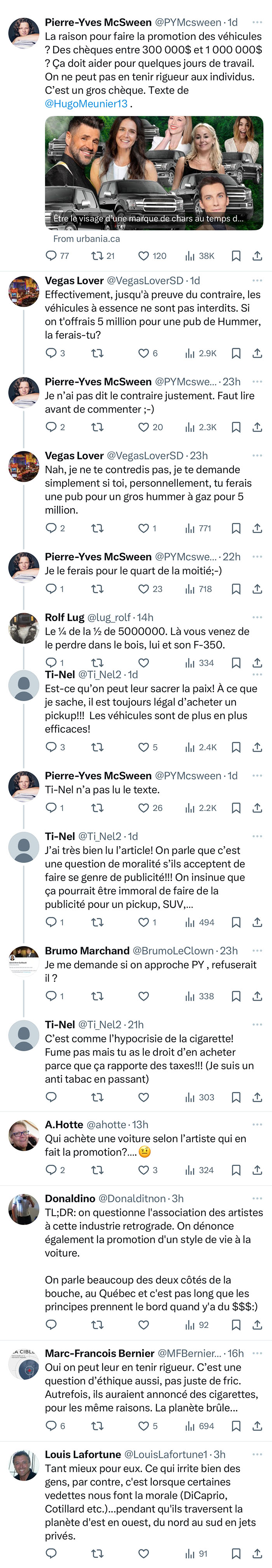Open the @HugoMeunier13 mention link
Screen dimensions: 272x1568
[x=86, y=103]
